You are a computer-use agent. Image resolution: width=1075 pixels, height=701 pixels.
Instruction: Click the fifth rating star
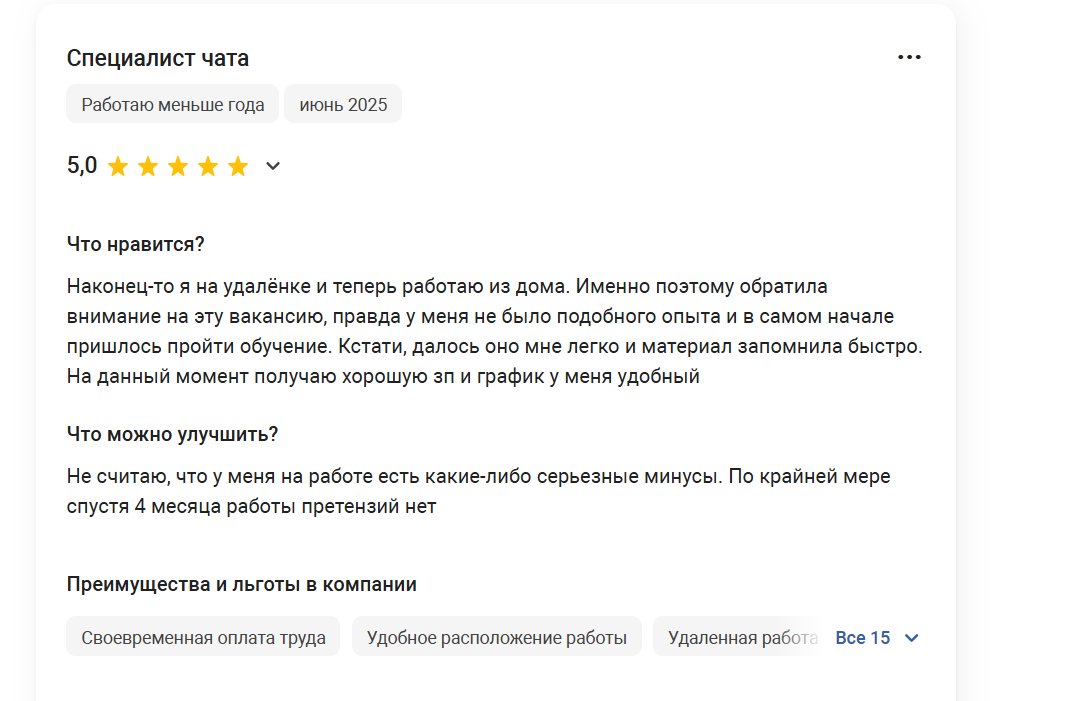(238, 166)
